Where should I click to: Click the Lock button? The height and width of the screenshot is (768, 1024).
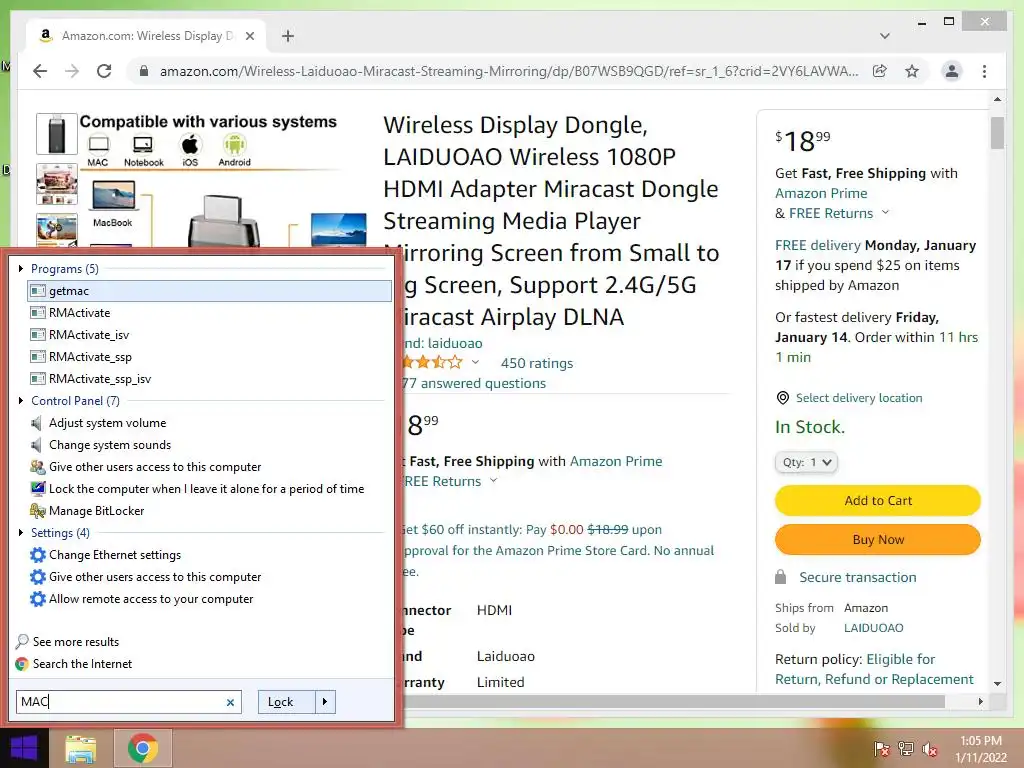287,702
